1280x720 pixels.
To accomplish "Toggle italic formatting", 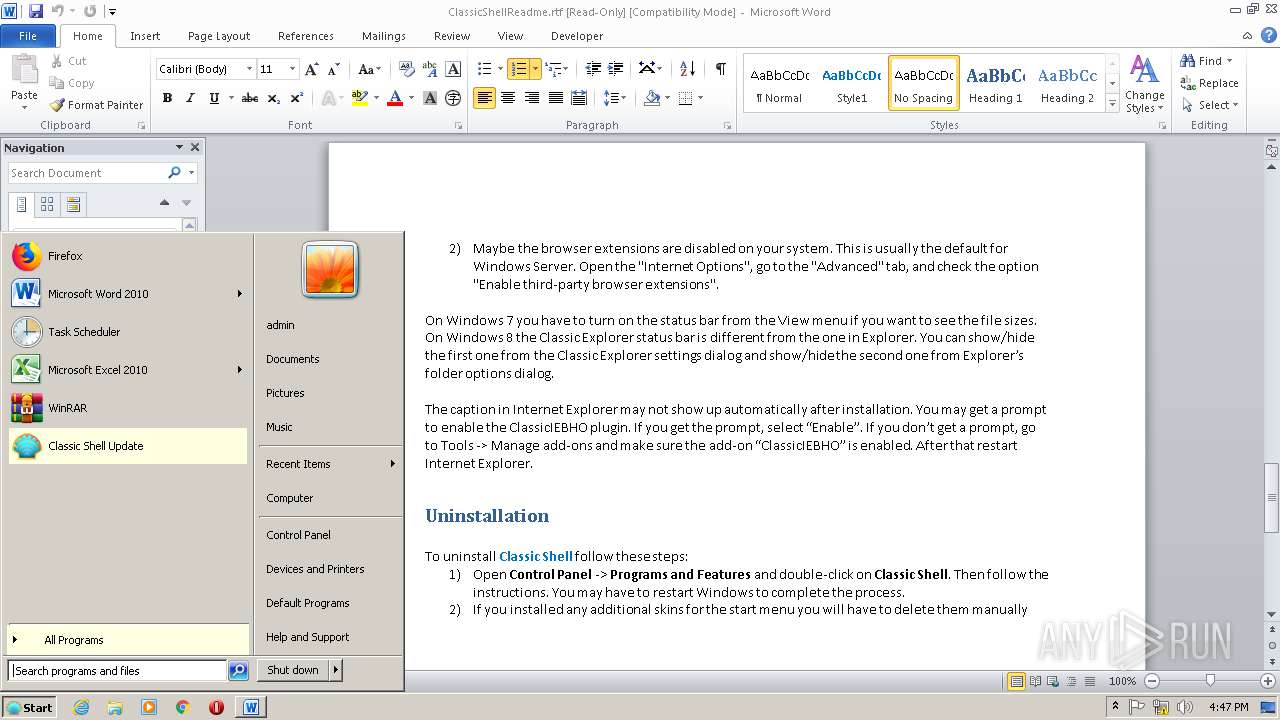I will pyautogui.click(x=190, y=98).
